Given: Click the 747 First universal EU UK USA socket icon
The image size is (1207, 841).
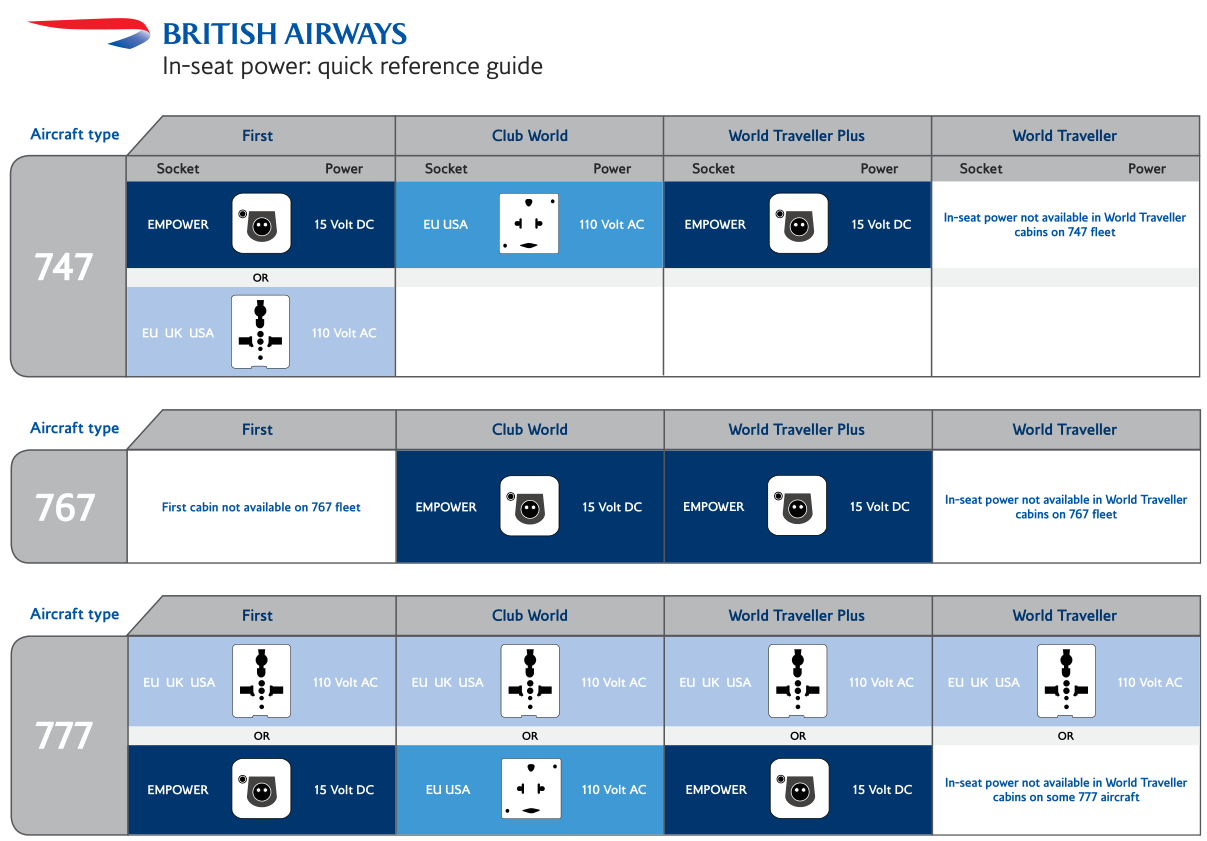Looking at the screenshot, I should pos(260,332).
